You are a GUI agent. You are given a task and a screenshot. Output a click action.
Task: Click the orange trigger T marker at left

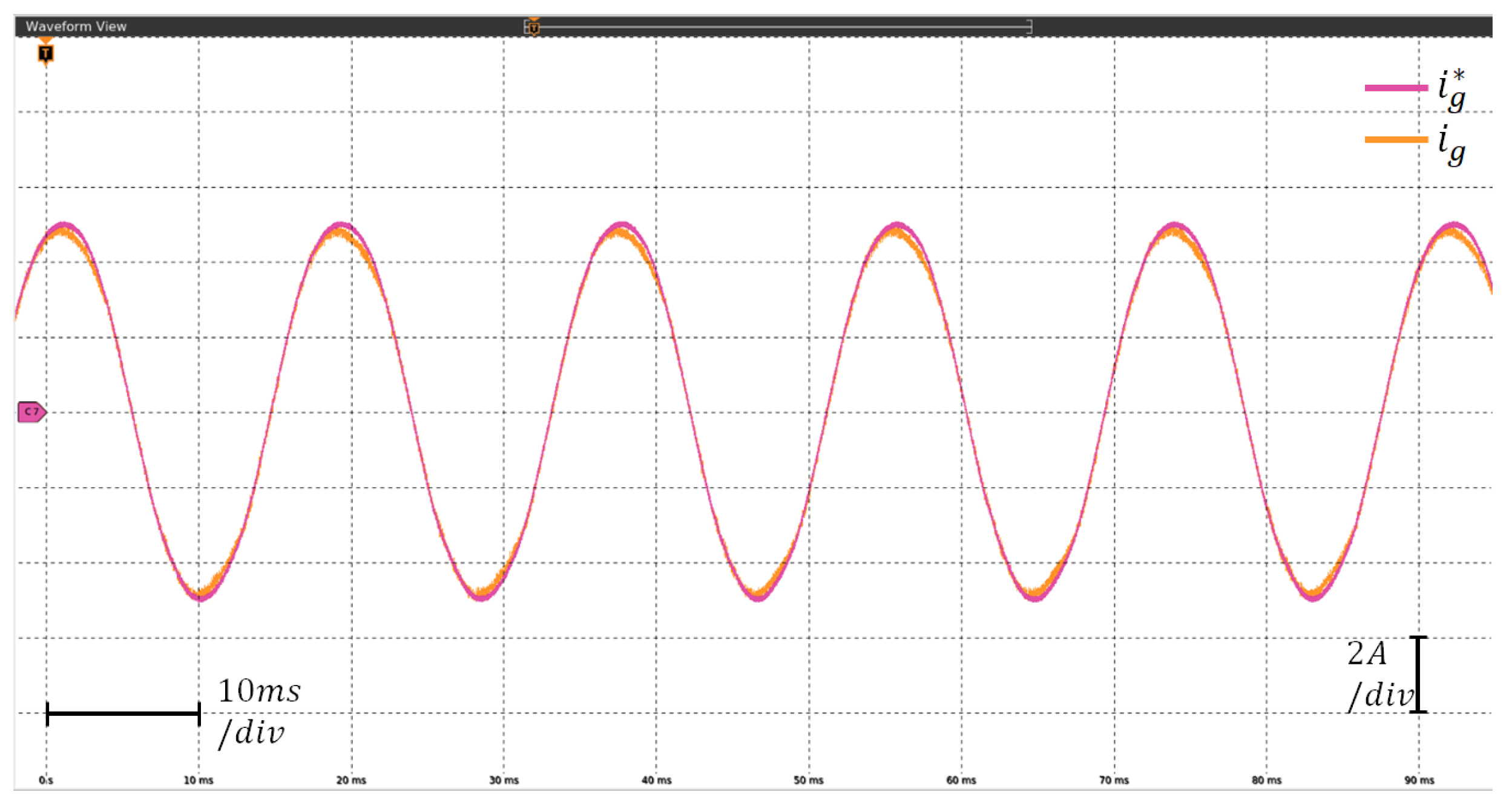(45, 53)
